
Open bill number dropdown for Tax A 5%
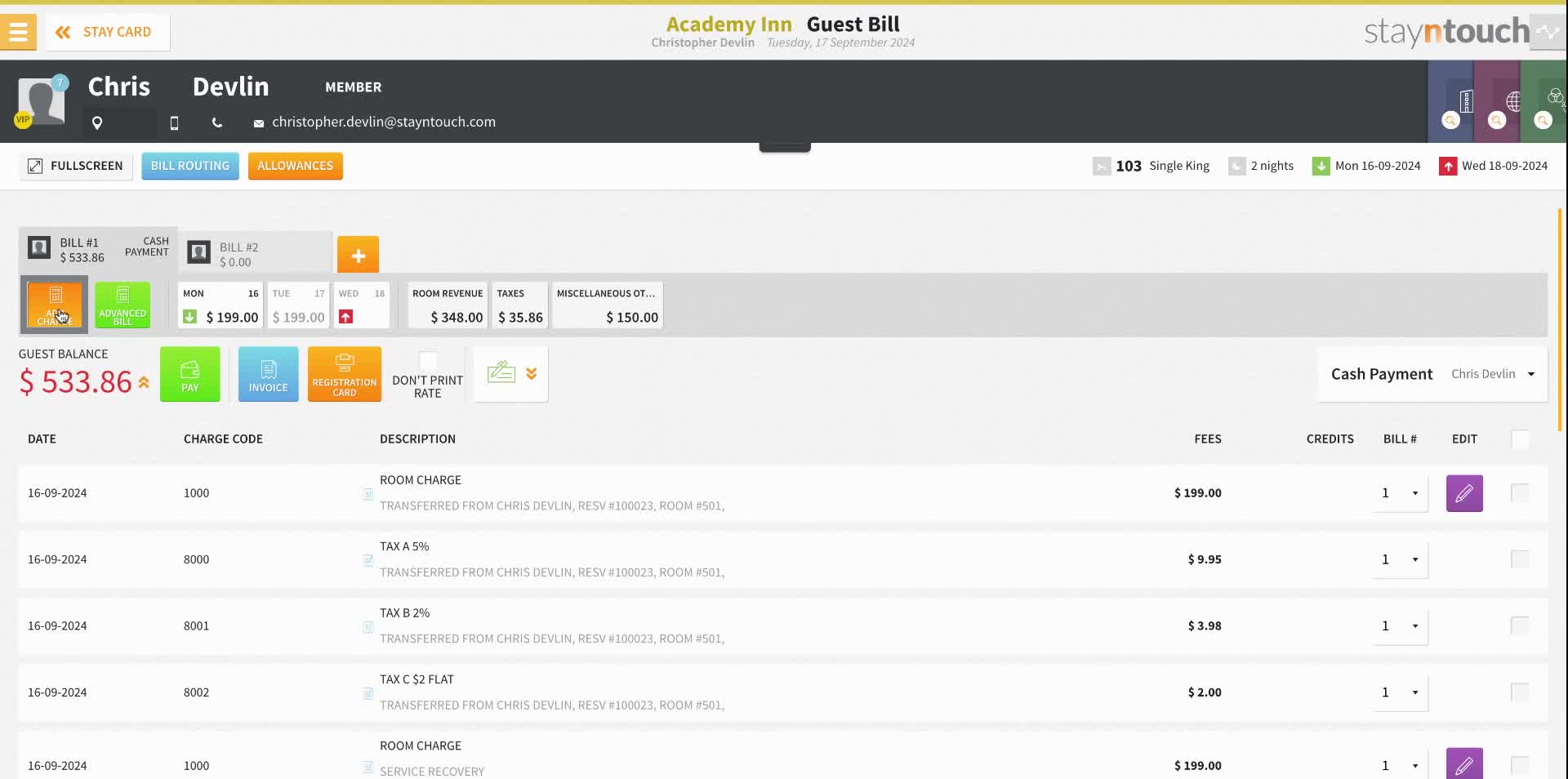(x=1401, y=559)
